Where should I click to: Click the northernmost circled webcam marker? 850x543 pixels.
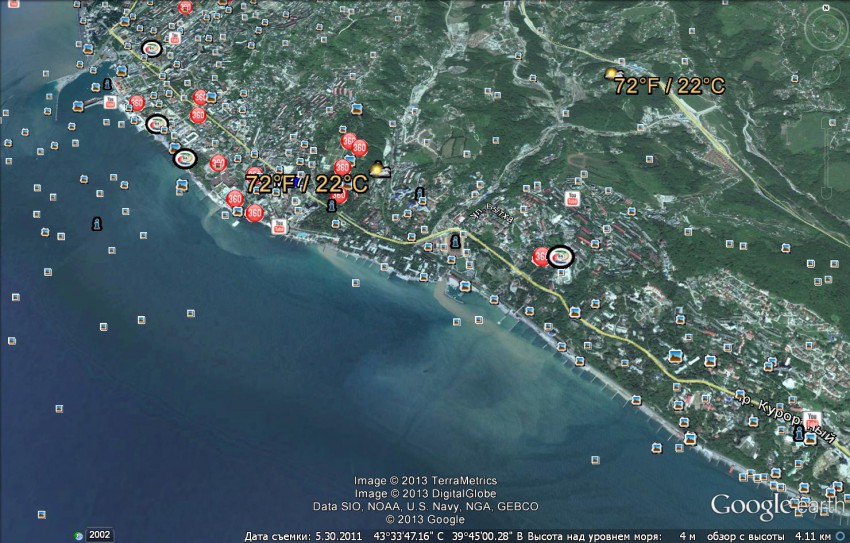tap(152, 47)
